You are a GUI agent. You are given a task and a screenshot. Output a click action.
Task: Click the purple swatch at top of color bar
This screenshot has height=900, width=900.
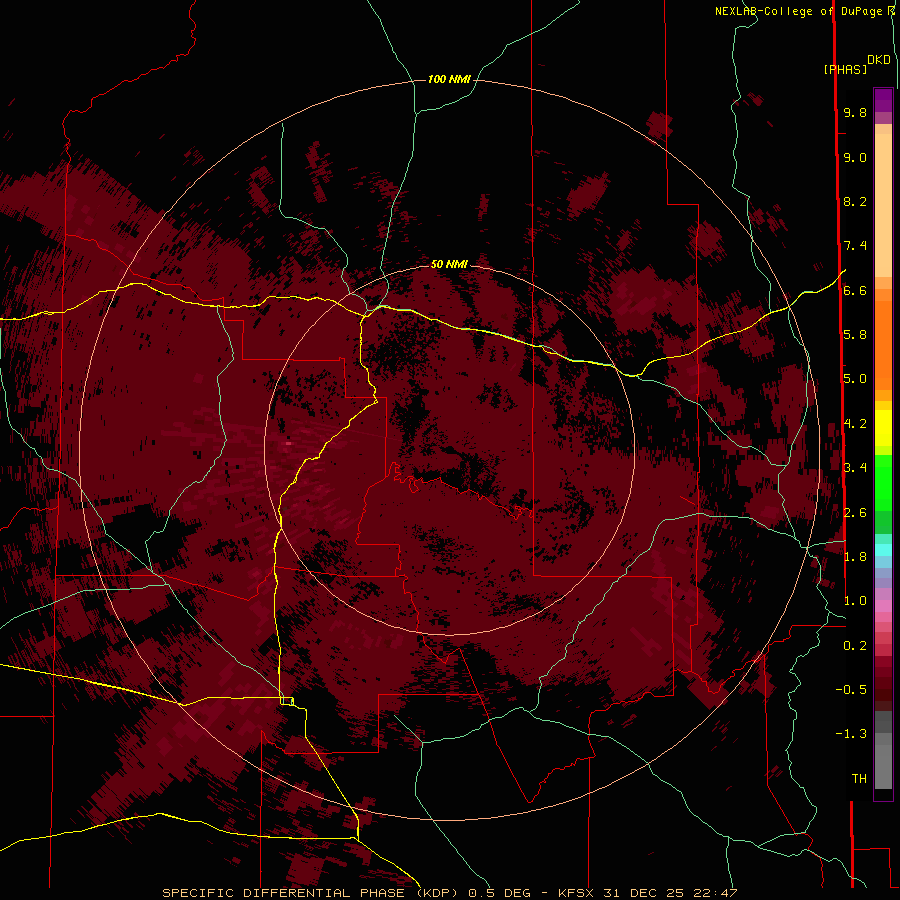point(883,100)
